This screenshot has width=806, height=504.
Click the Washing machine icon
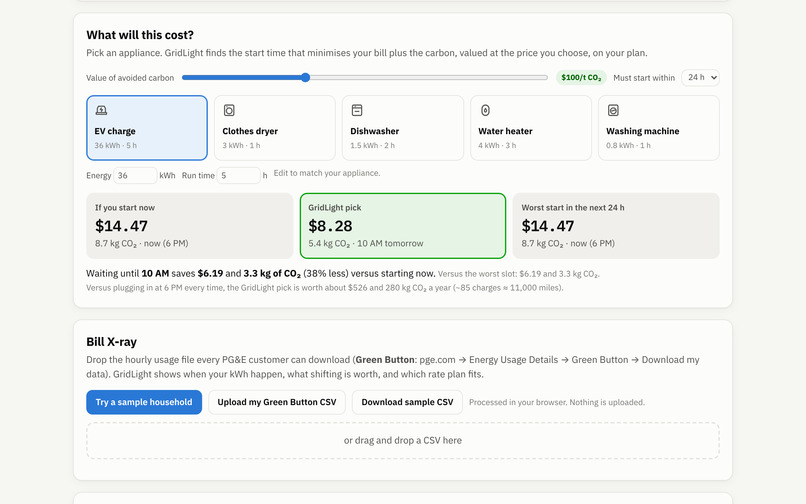coord(613,110)
